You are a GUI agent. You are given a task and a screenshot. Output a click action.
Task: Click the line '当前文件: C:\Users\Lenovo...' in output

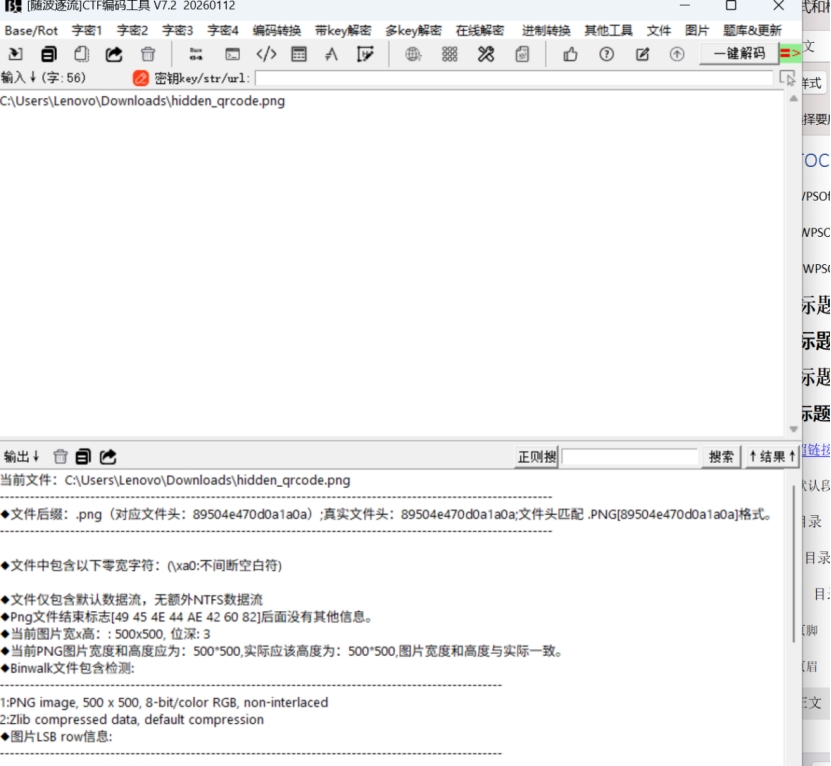[175, 480]
